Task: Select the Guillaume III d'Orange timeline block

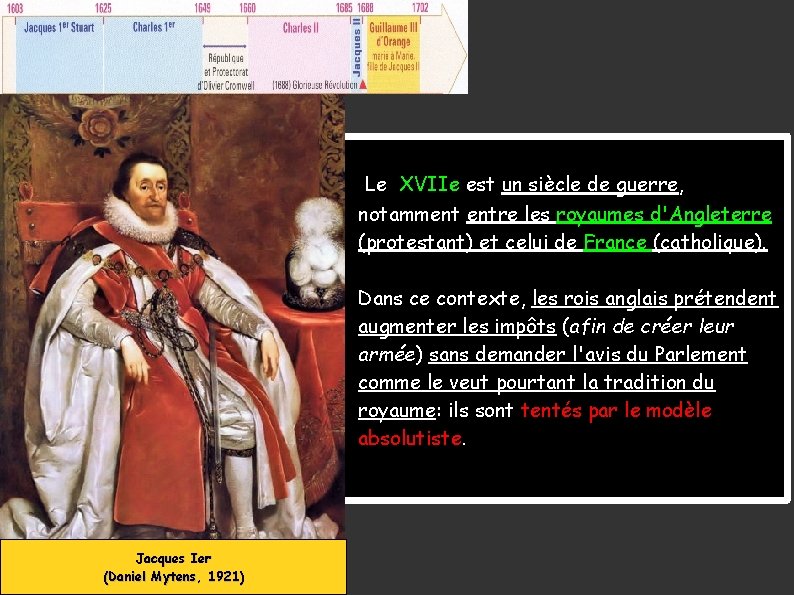Action: 393,55
